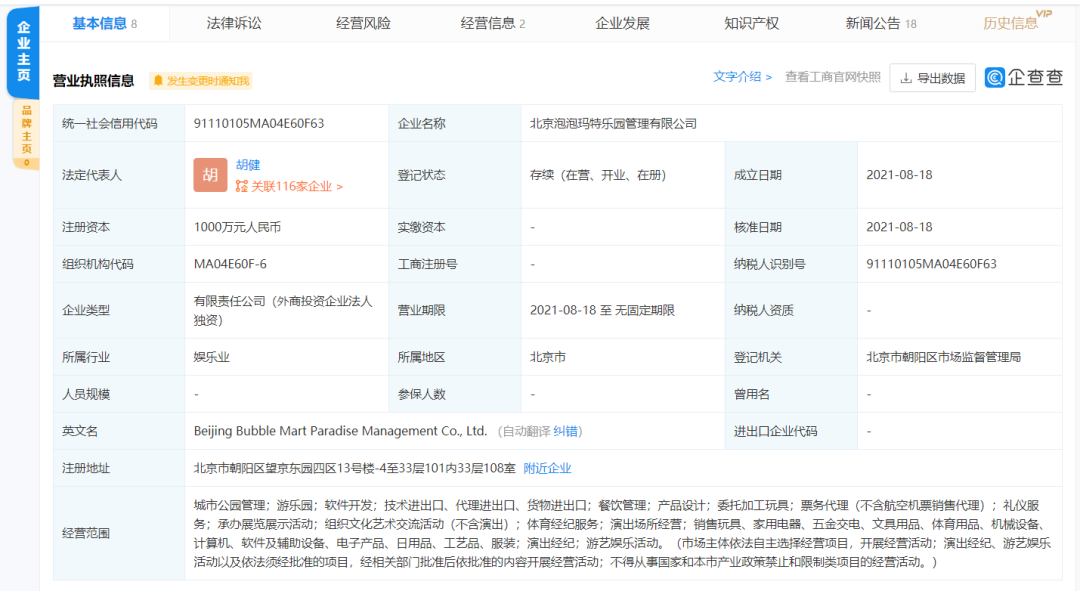The image size is (1080, 591).
Task: Click registered capital 1000万元人民币
Action: (x=238, y=227)
